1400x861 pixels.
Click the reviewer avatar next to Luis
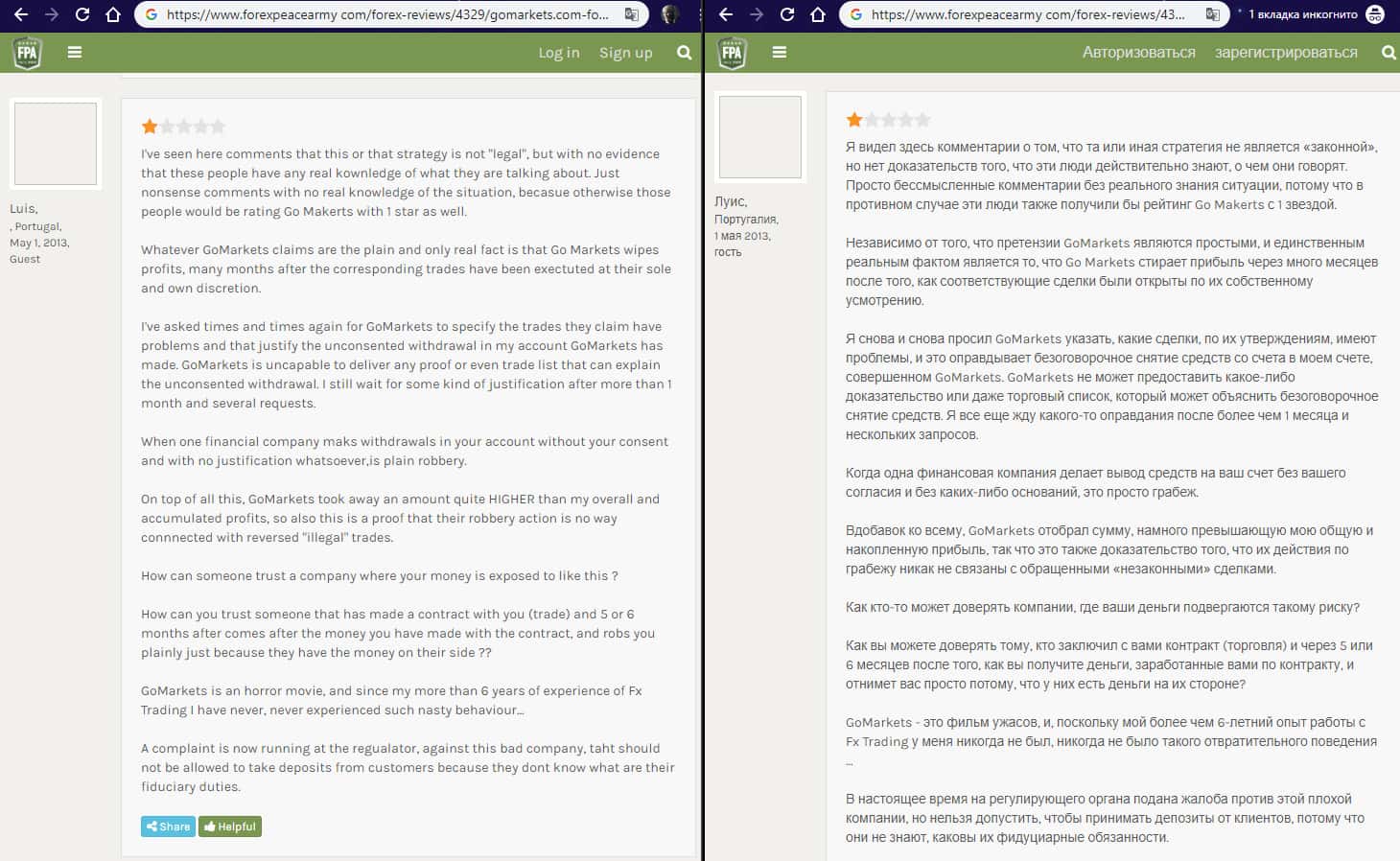coord(56,144)
